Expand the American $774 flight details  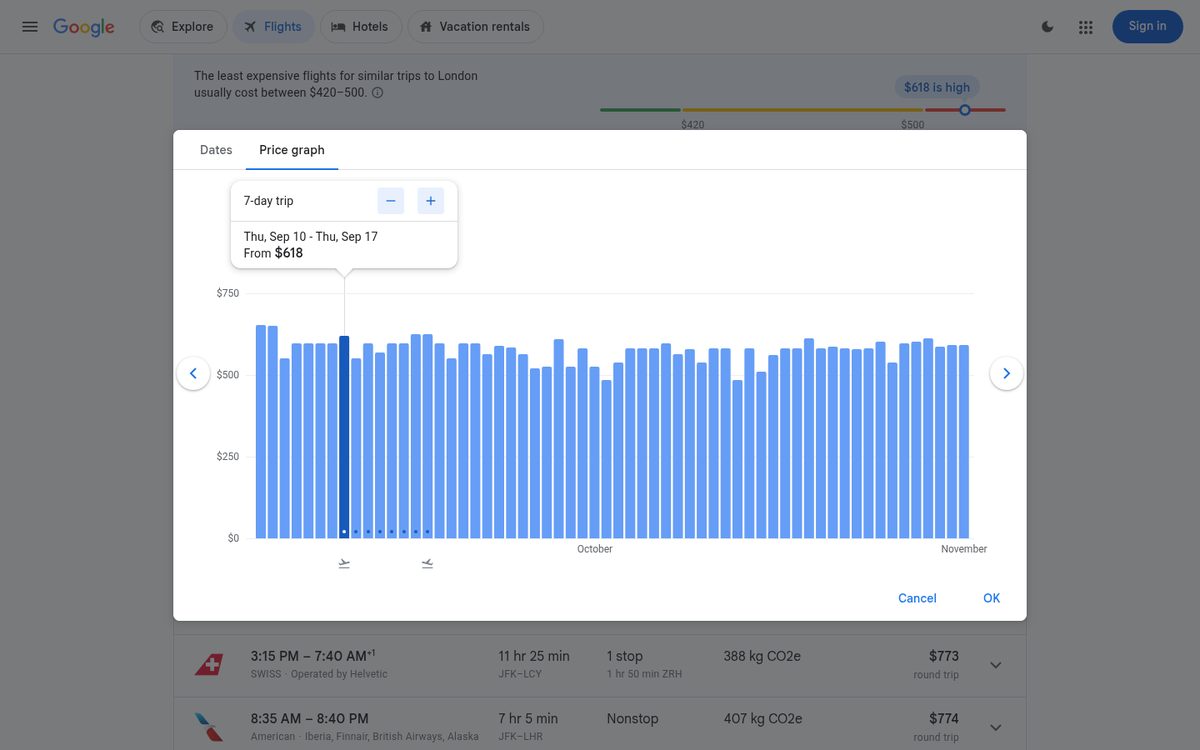pos(995,727)
